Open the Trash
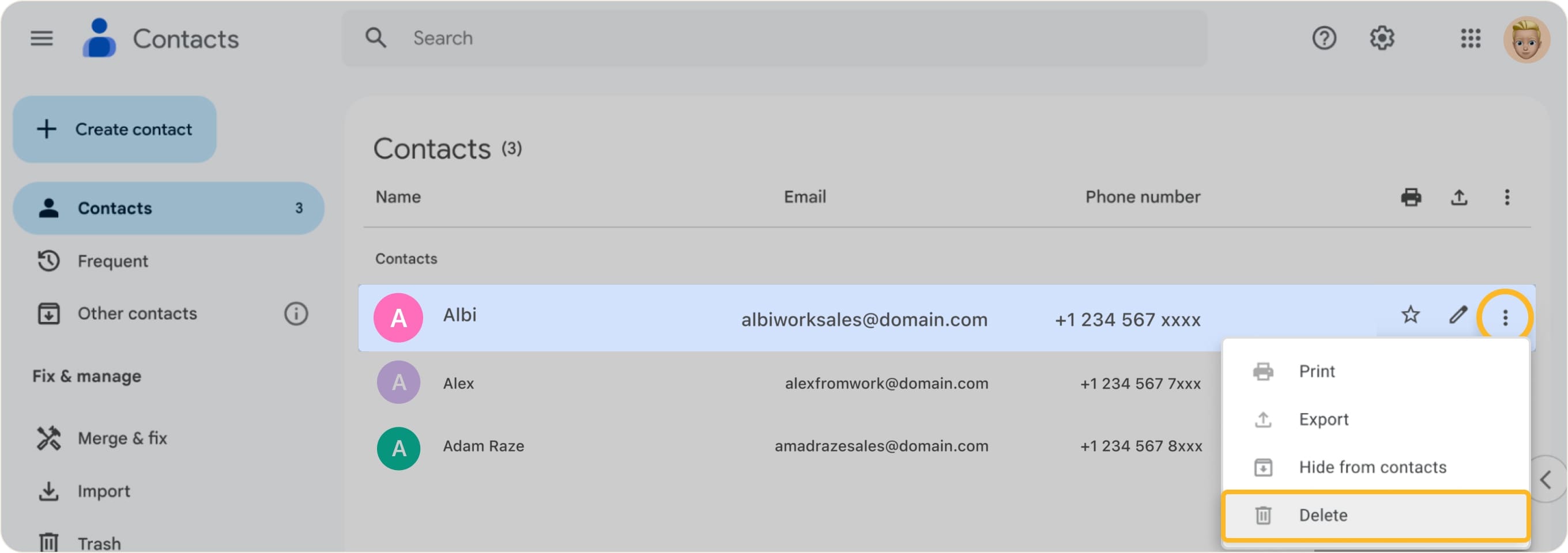The width and height of the screenshot is (1568, 553). click(x=99, y=541)
